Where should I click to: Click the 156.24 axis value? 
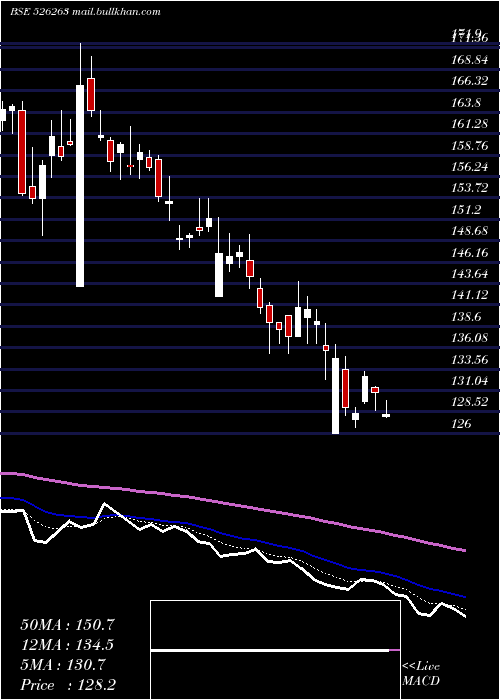pyautogui.click(x=469, y=167)
